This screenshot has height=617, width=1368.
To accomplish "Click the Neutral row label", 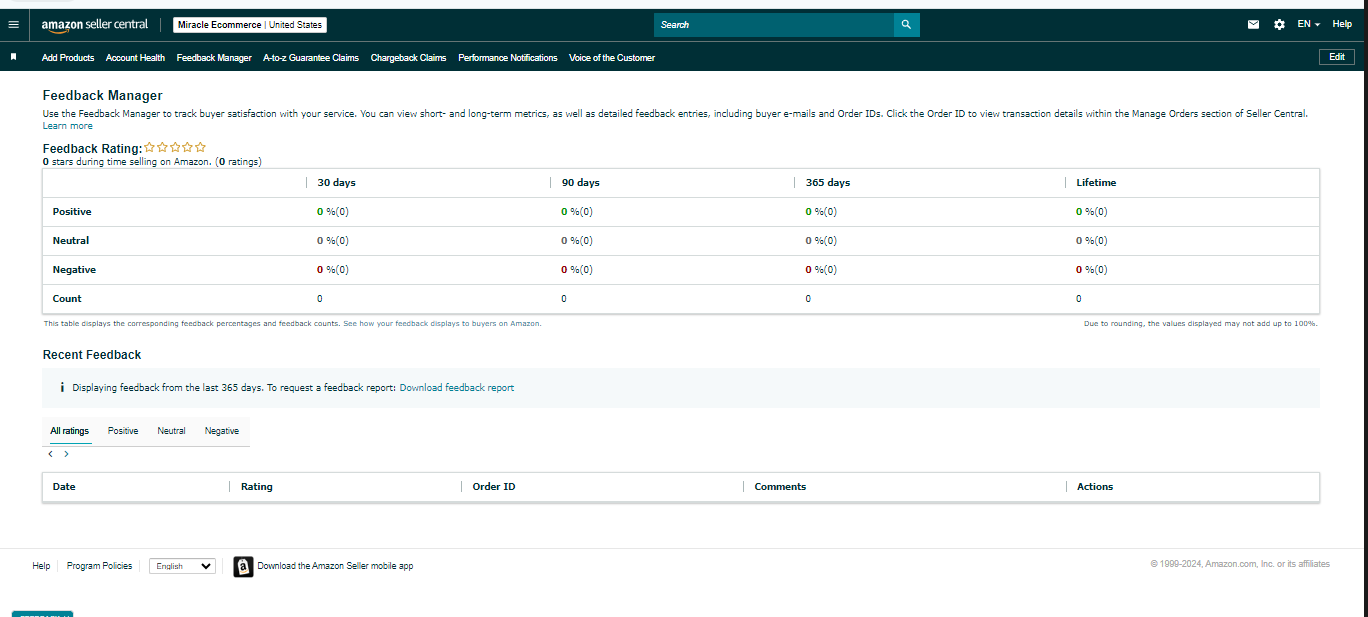I will (x=71, y=241).
